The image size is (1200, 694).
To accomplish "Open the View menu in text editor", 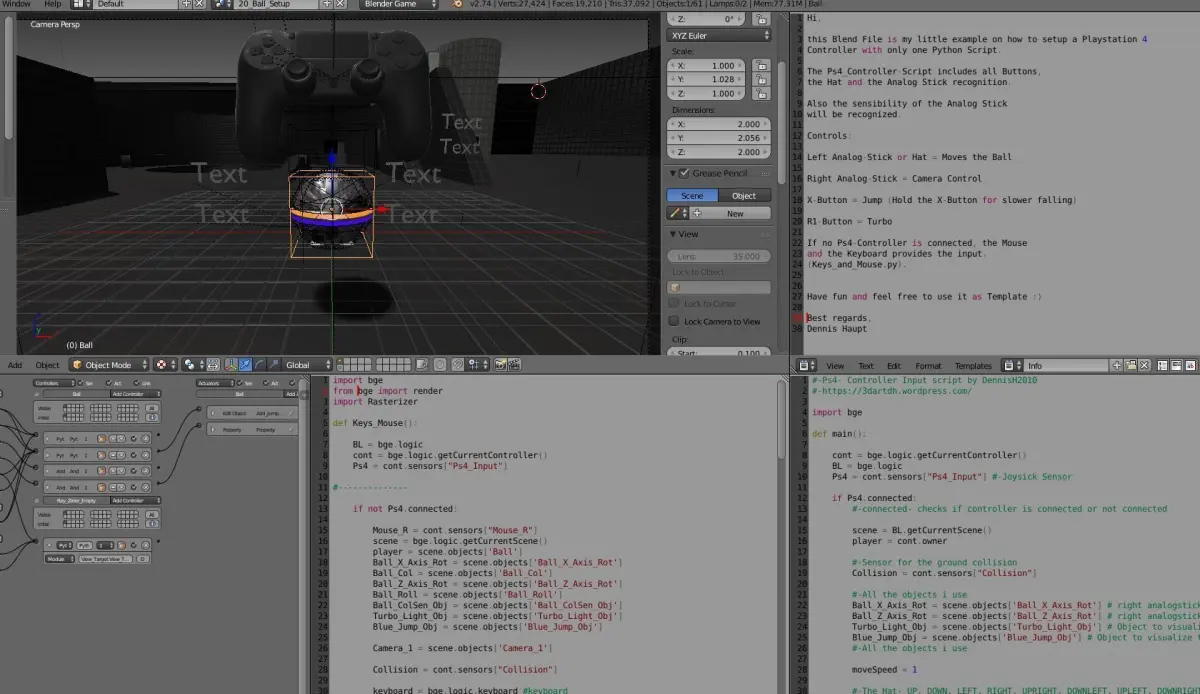I will (x=835, y=366).
